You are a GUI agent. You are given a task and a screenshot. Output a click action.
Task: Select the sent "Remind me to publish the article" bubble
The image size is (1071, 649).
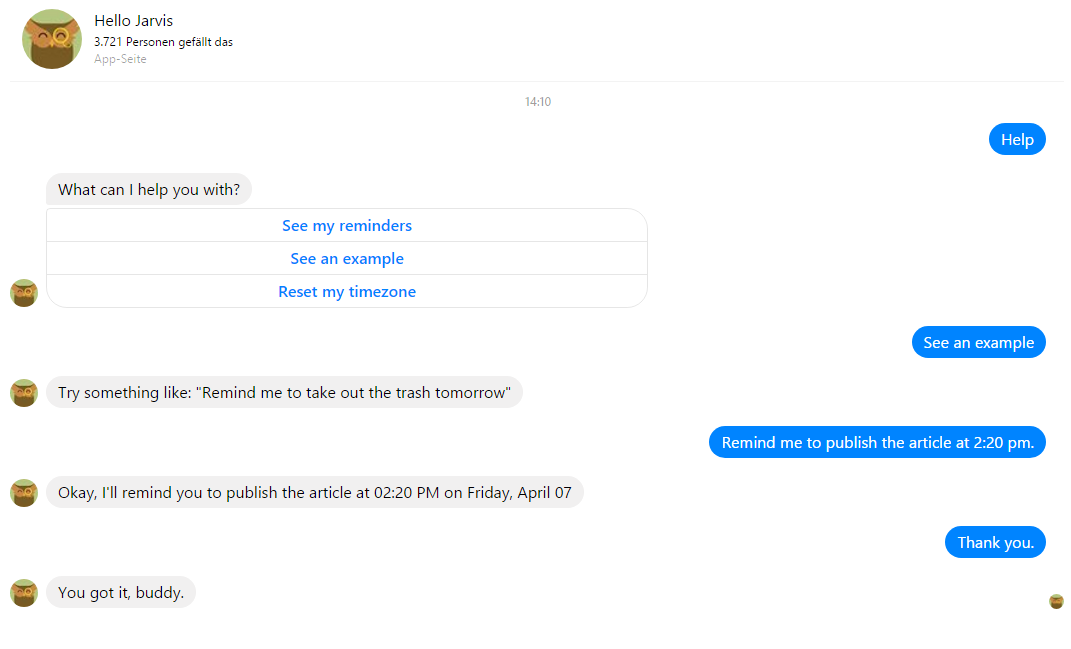[877, 443]
